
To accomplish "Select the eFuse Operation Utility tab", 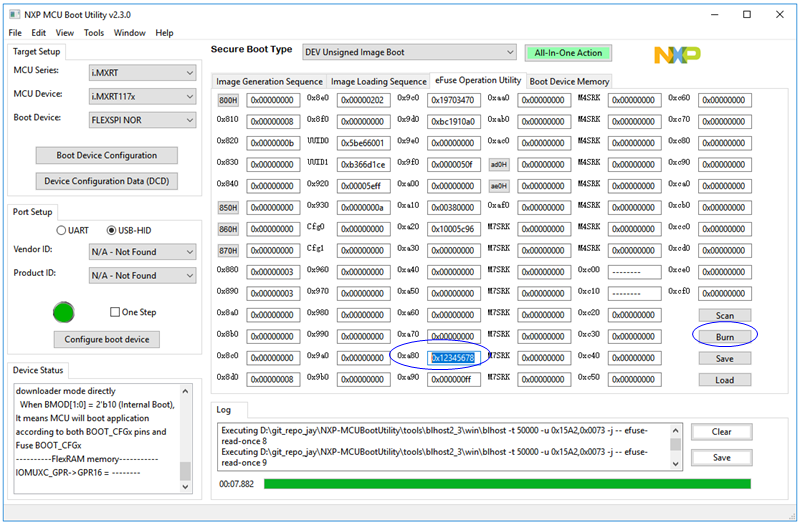I will [478, 80].
